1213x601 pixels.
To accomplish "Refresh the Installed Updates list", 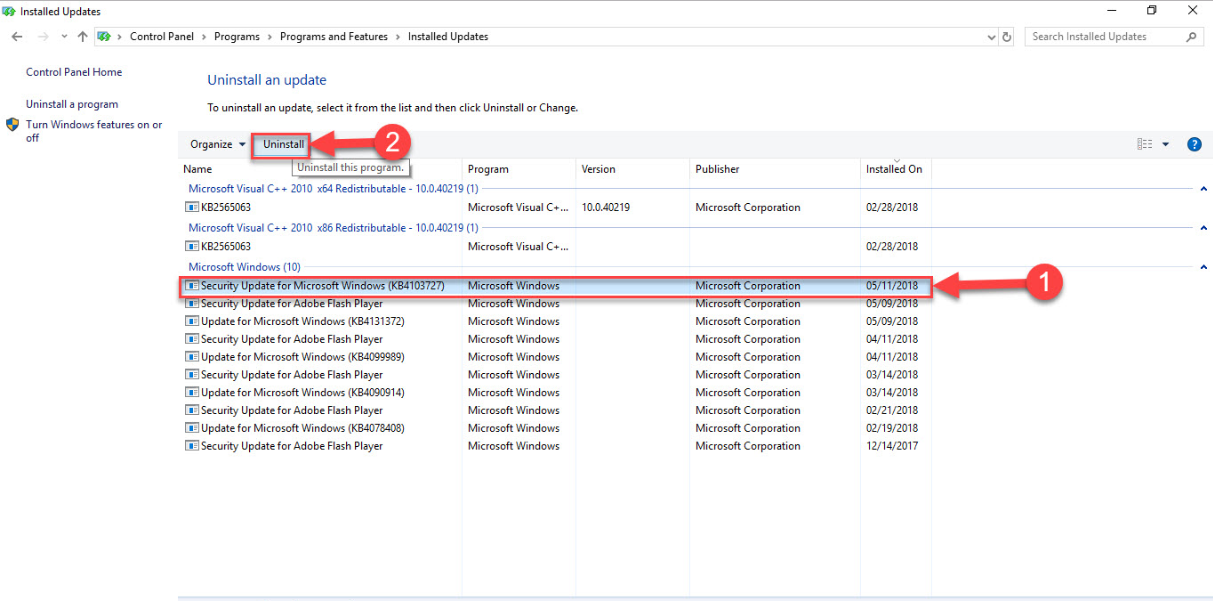I will click(x=1007, y=37).
